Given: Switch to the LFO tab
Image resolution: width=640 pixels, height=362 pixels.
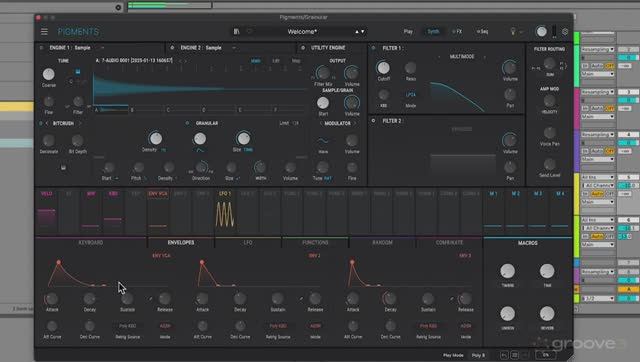Looking at the screenshot, I should tap(248, 242).
